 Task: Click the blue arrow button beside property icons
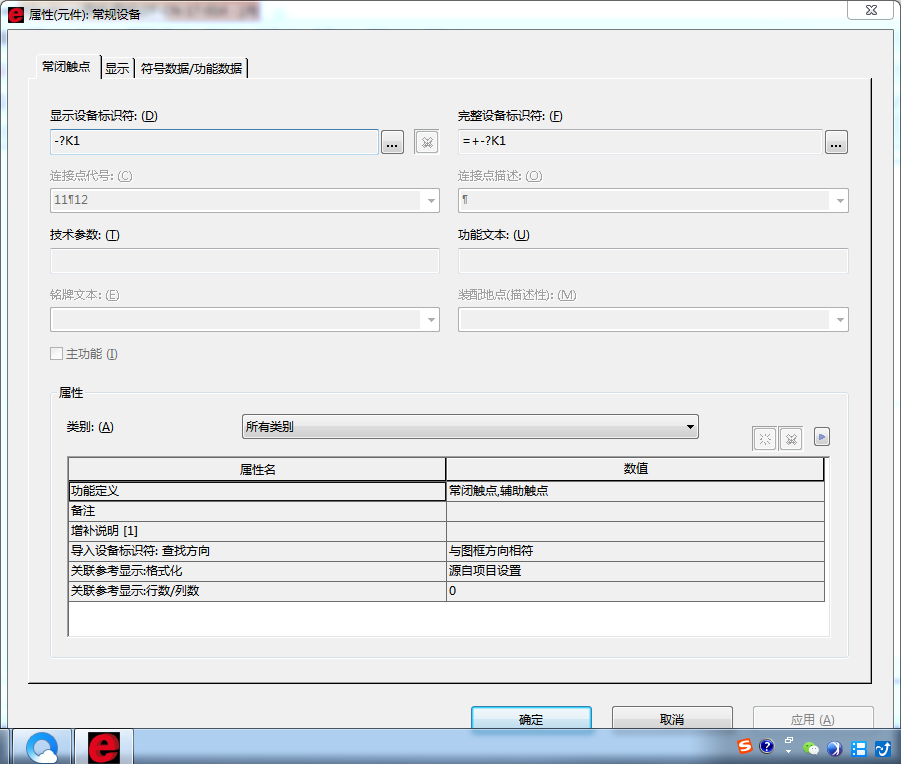(x=821, y=436)
